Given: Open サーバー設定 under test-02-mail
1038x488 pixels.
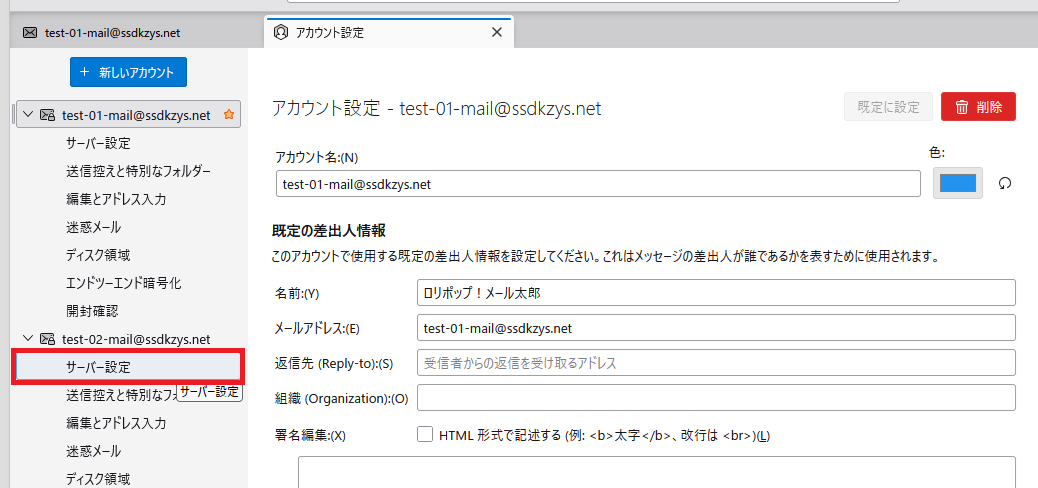Looking at the screenshot, I should tap(98, 367).
